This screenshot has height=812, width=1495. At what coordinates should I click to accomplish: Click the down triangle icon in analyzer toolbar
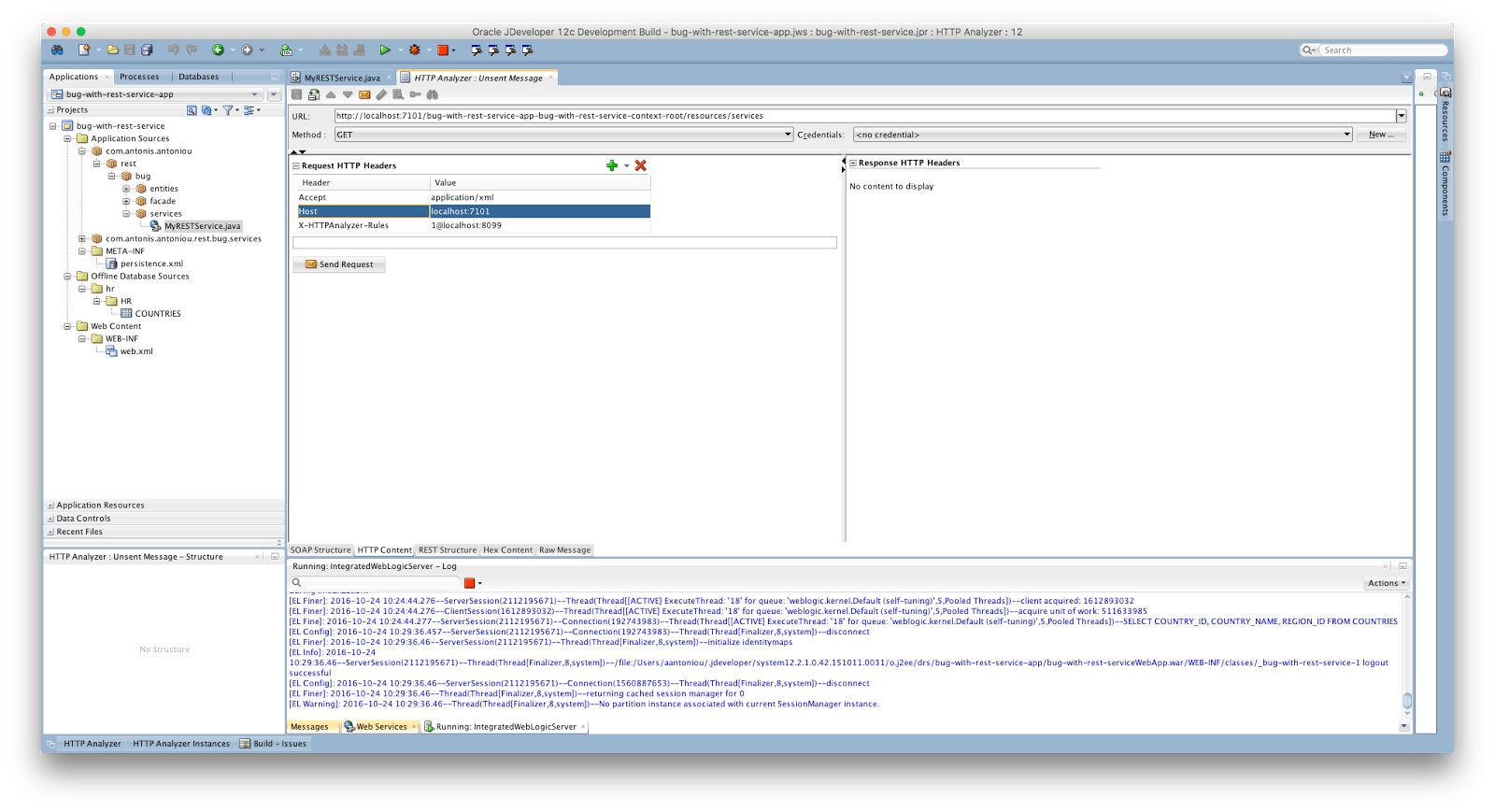click(x=348, y=94)
